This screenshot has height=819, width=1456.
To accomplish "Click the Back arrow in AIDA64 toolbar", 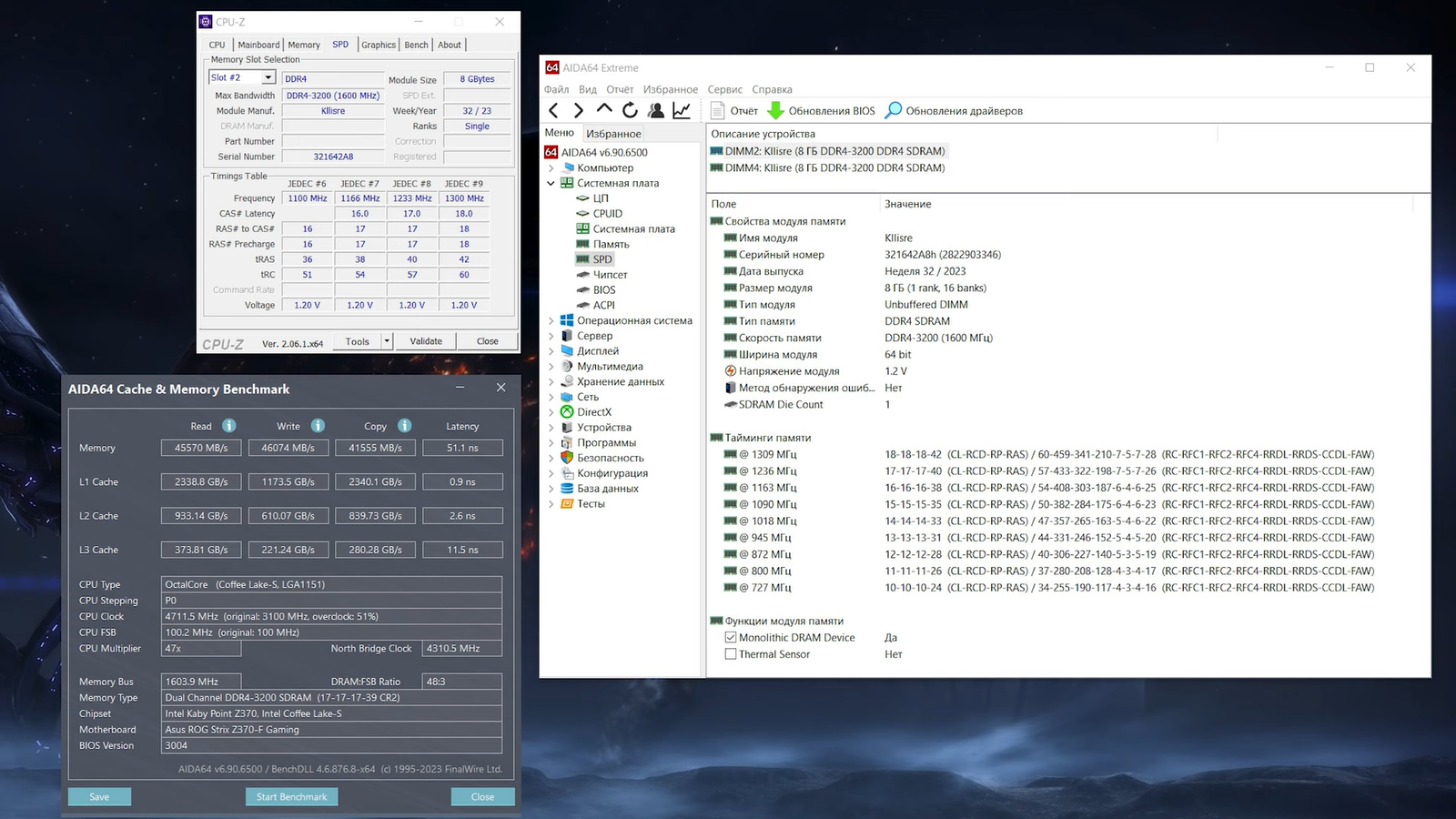I will coord(553,111).
